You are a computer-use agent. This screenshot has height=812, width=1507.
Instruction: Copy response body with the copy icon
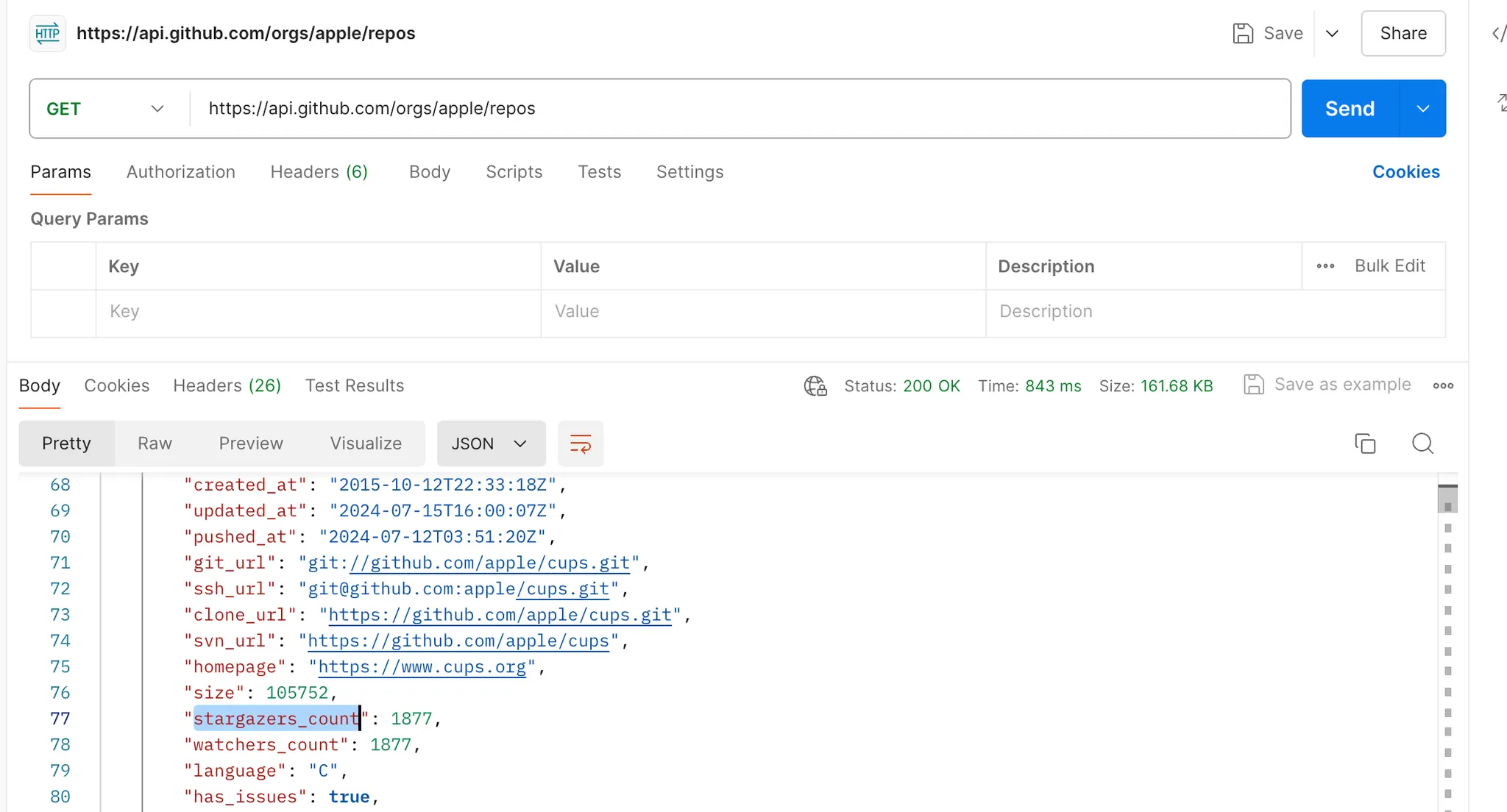pos(1365,444)
